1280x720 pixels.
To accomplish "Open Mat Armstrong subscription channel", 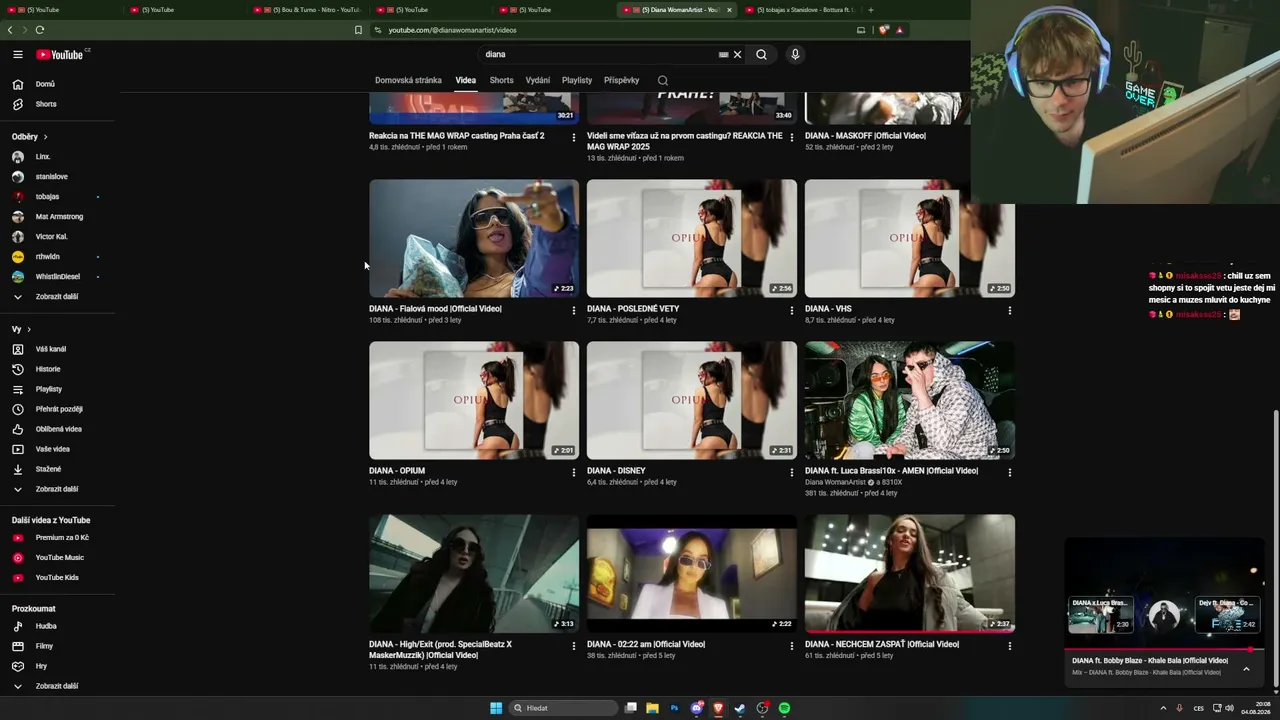I will click(x=60, y=217).
